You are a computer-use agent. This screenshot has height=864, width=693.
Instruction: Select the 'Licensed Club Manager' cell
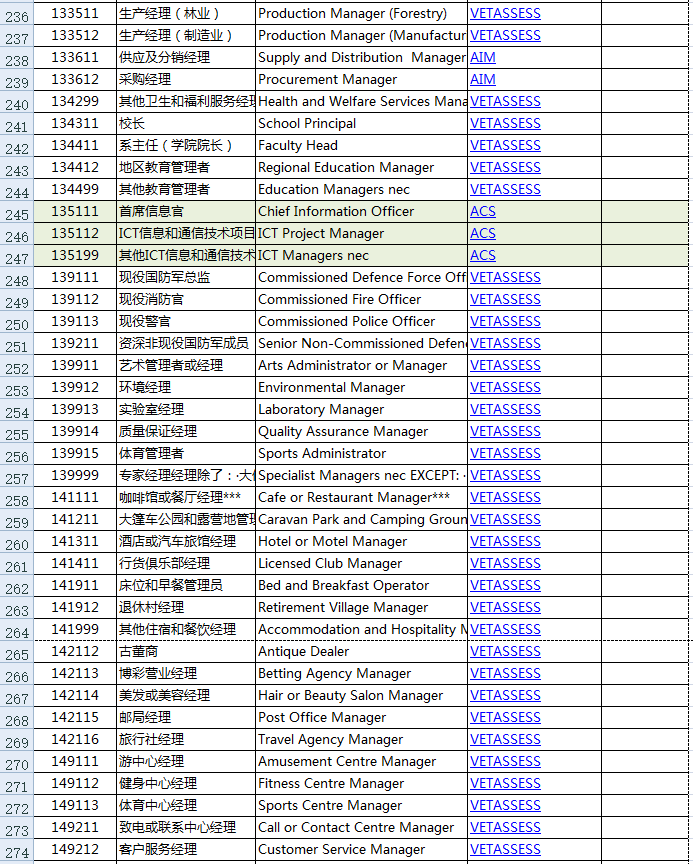pyautogui.click(x=361, y=563)
